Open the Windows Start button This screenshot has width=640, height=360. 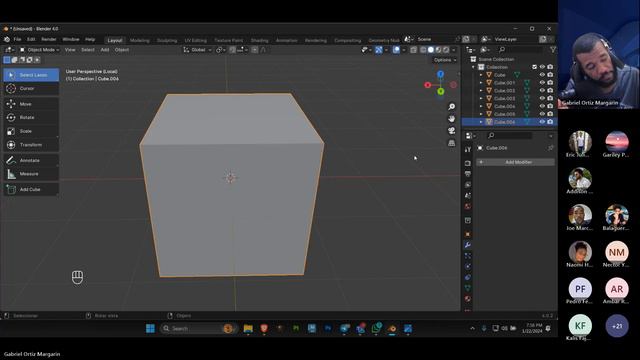150,329
